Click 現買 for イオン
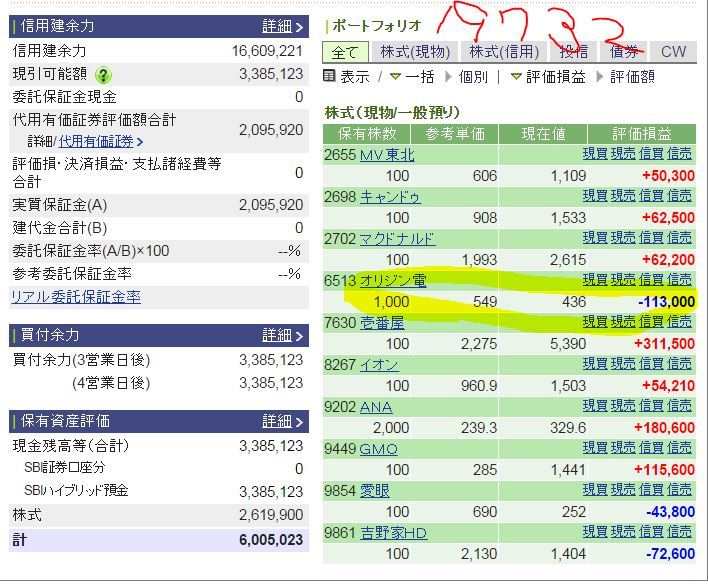 click(x=595, y=364)
